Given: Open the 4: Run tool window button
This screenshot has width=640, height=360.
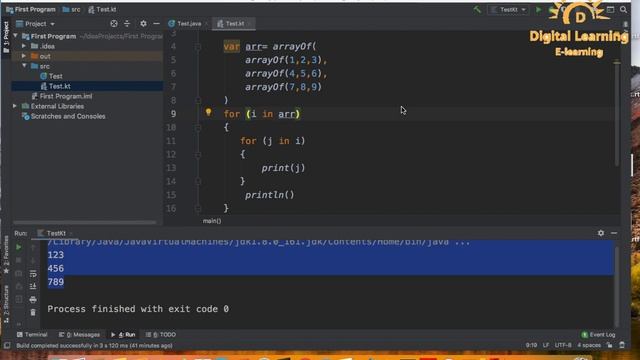Looking at the screenshot, I should 123,335.
